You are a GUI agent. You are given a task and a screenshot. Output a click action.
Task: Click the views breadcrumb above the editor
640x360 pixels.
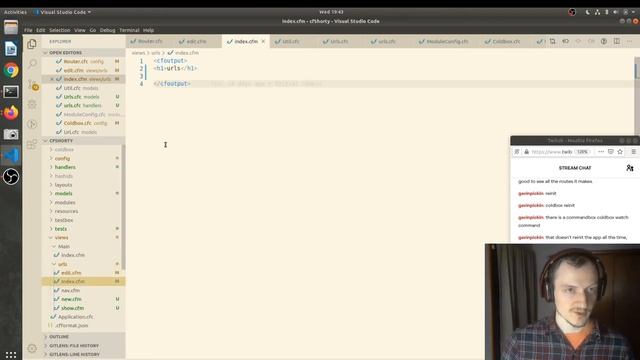(x=138, y=53)
